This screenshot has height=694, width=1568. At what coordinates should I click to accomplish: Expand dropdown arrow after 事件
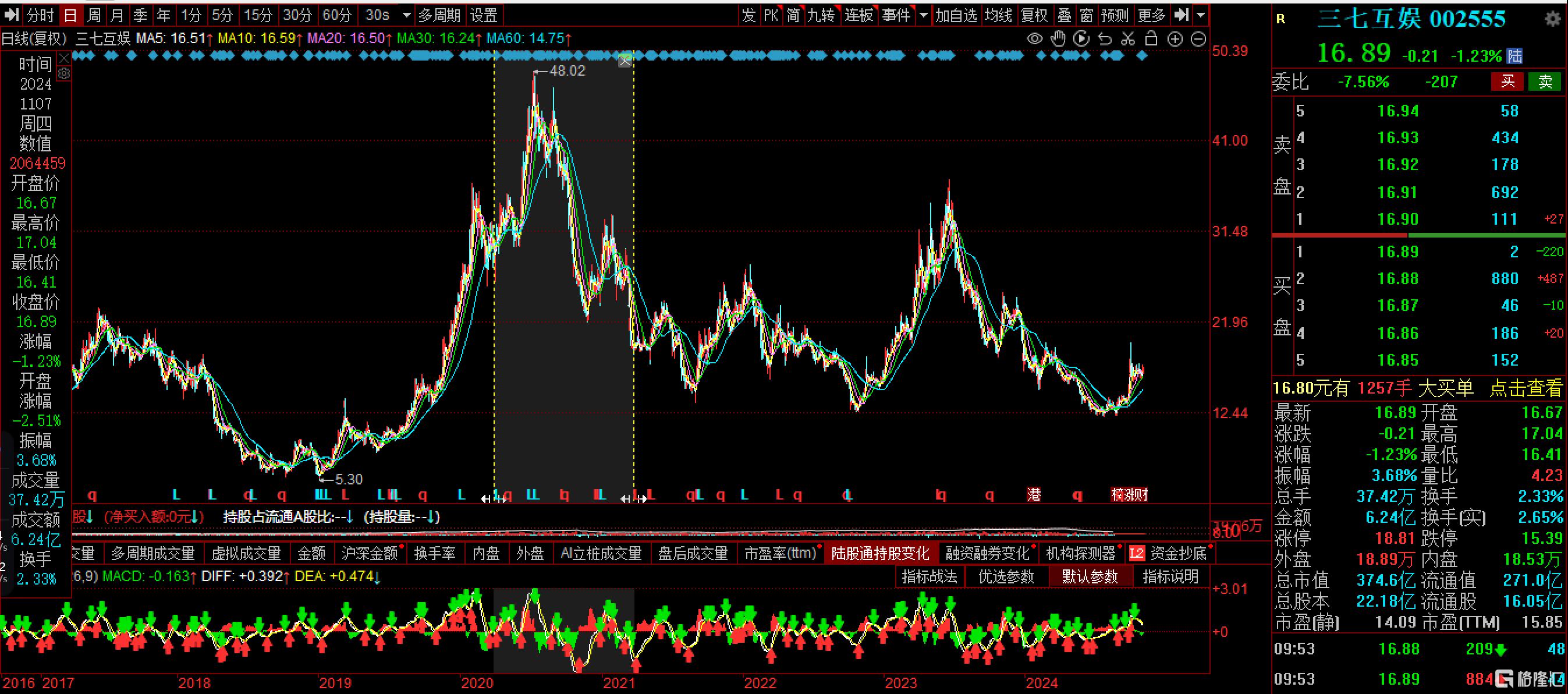coord(923,15)
